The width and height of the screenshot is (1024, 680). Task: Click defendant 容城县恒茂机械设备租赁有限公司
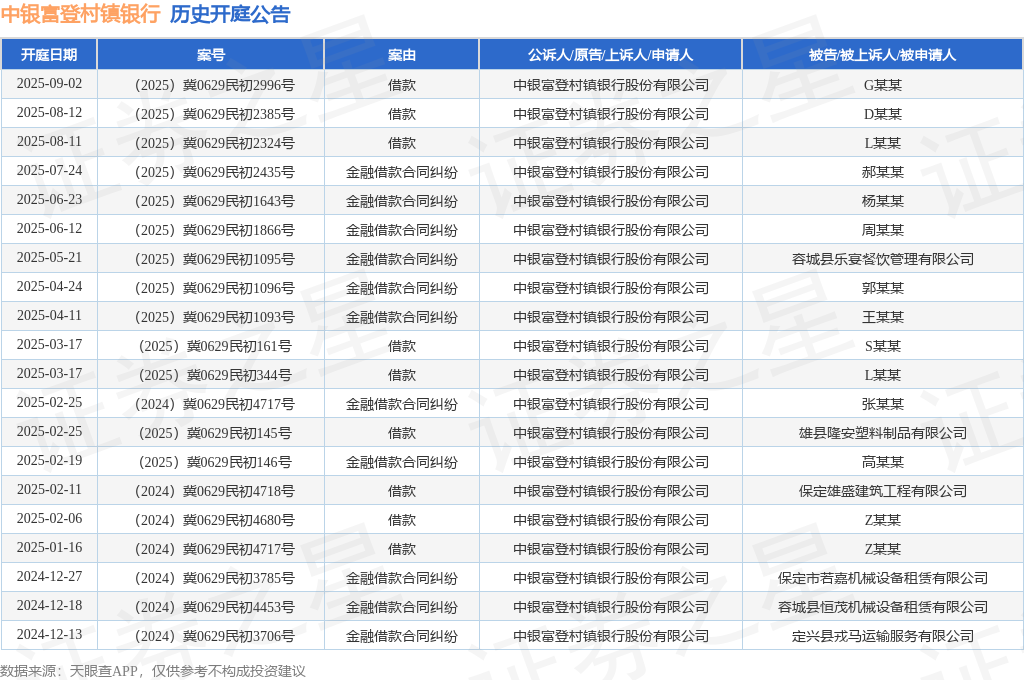[x=882, y=607]
